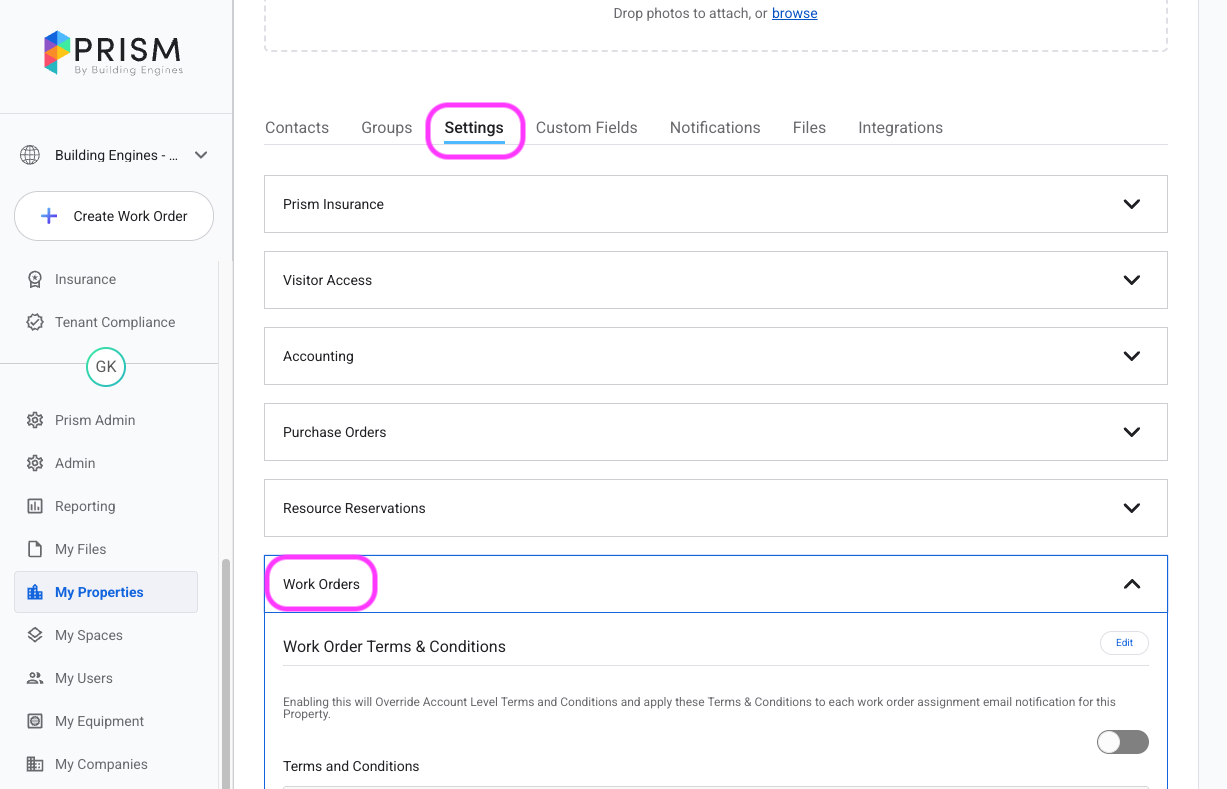Click the Create Work Order button
Viewport: 1227px width, 789px height.
coord(114,216)
